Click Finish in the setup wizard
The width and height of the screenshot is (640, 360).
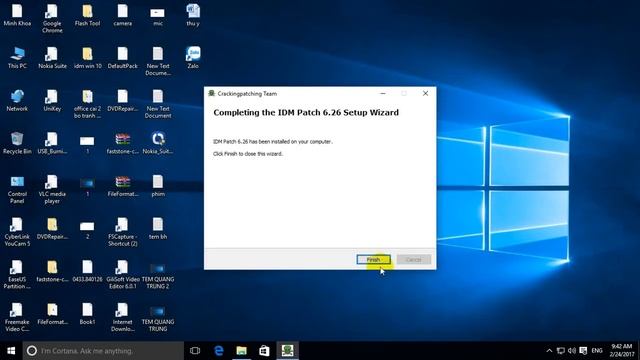tap(373, 260)
